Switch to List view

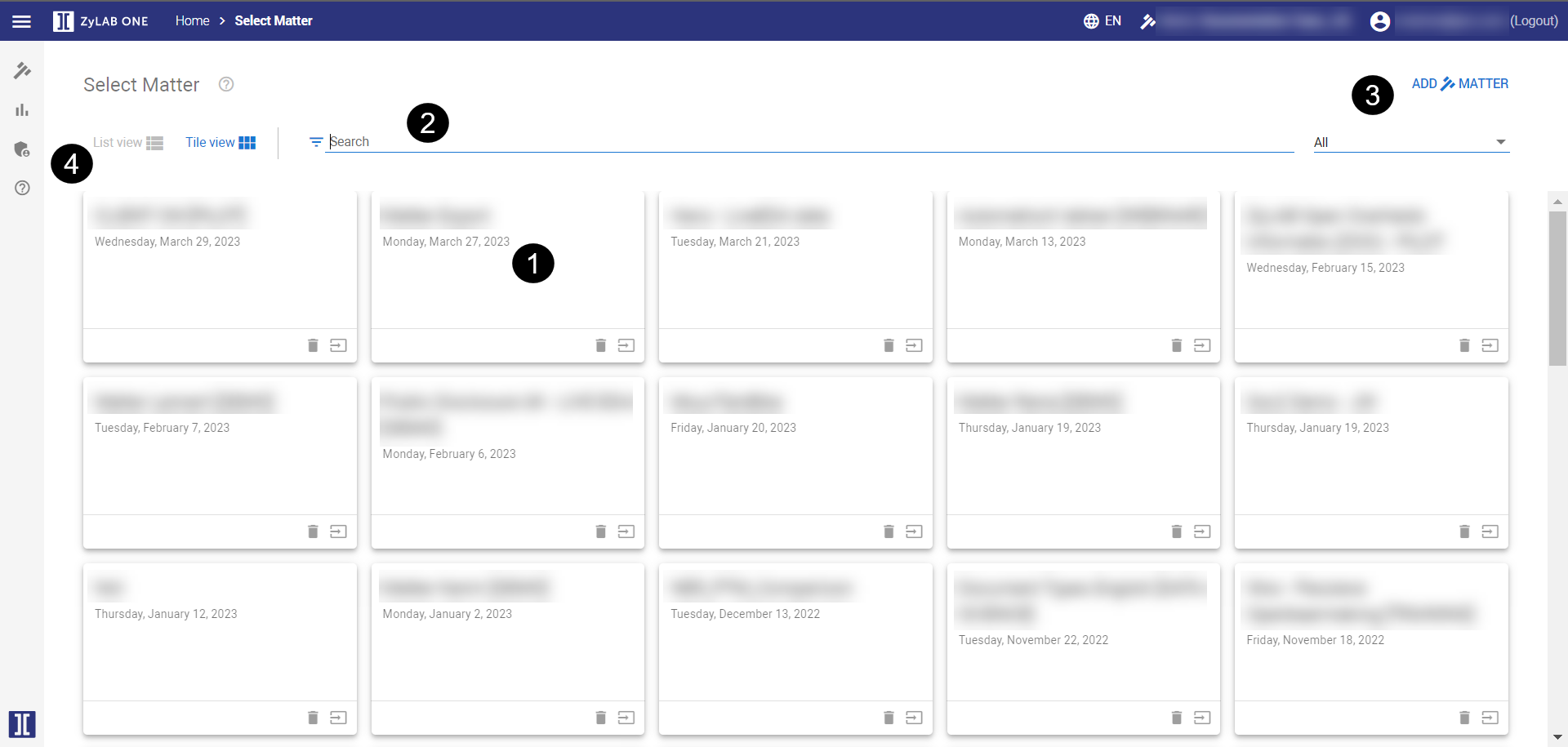click(128, 143)
